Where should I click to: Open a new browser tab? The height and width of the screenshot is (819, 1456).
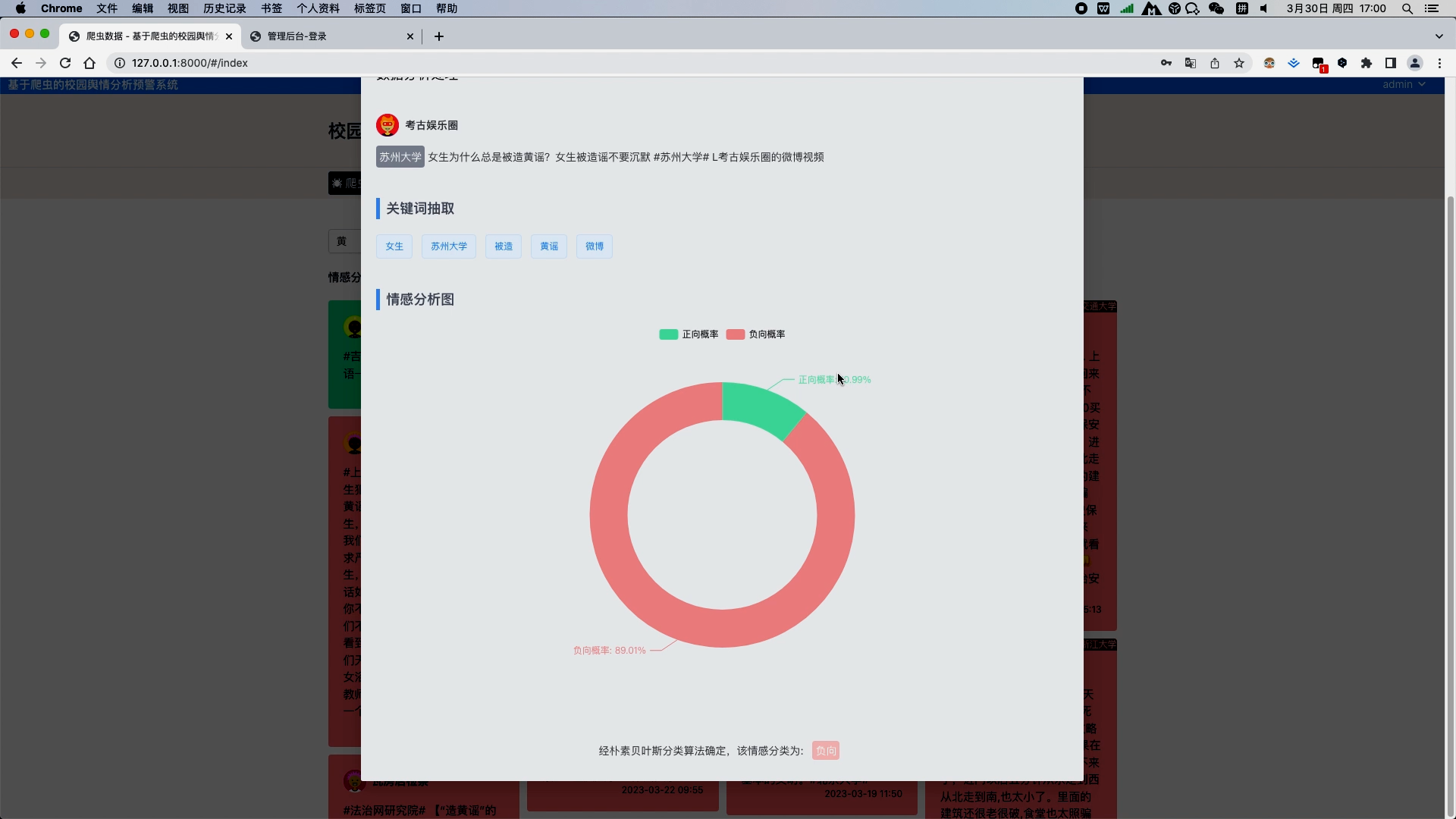point(439,36)
